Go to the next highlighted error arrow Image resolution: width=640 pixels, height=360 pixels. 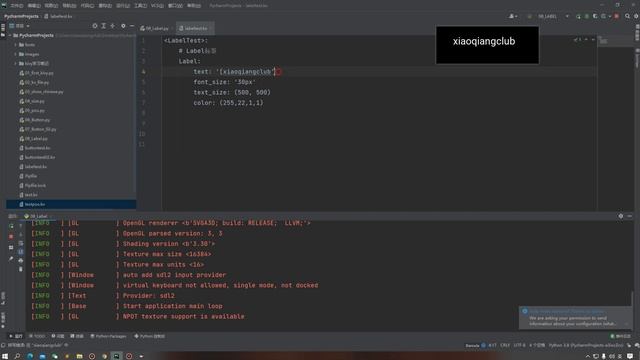593,40
